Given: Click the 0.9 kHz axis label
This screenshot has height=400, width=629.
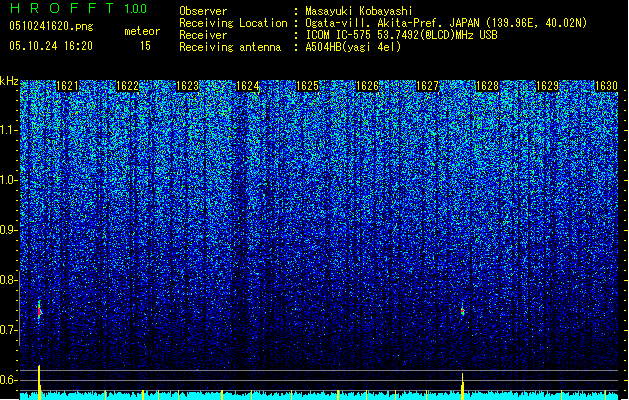Looking at the screenshot, I should coord(9,230).
